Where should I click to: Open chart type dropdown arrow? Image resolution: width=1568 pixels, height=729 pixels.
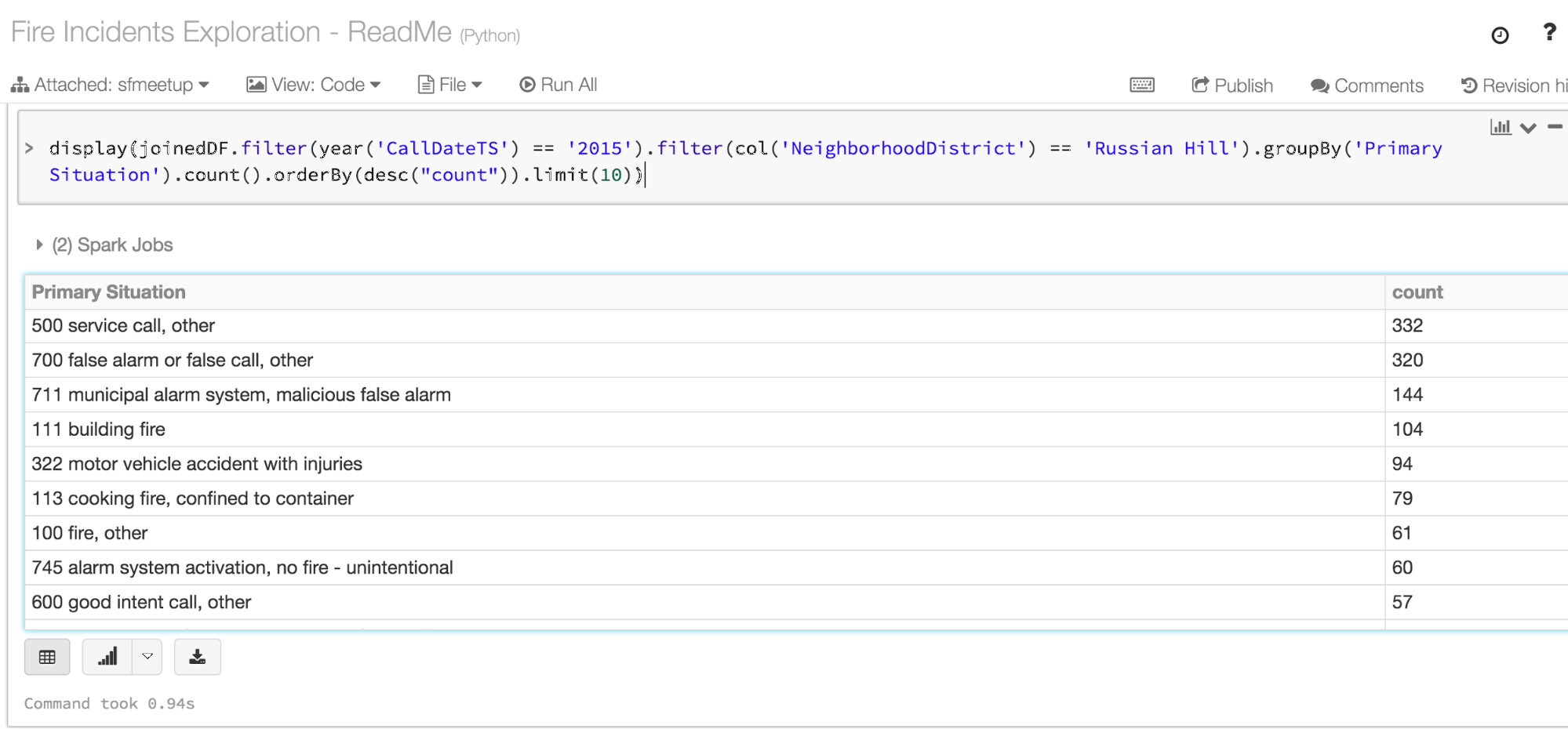[x=147, y=657]
